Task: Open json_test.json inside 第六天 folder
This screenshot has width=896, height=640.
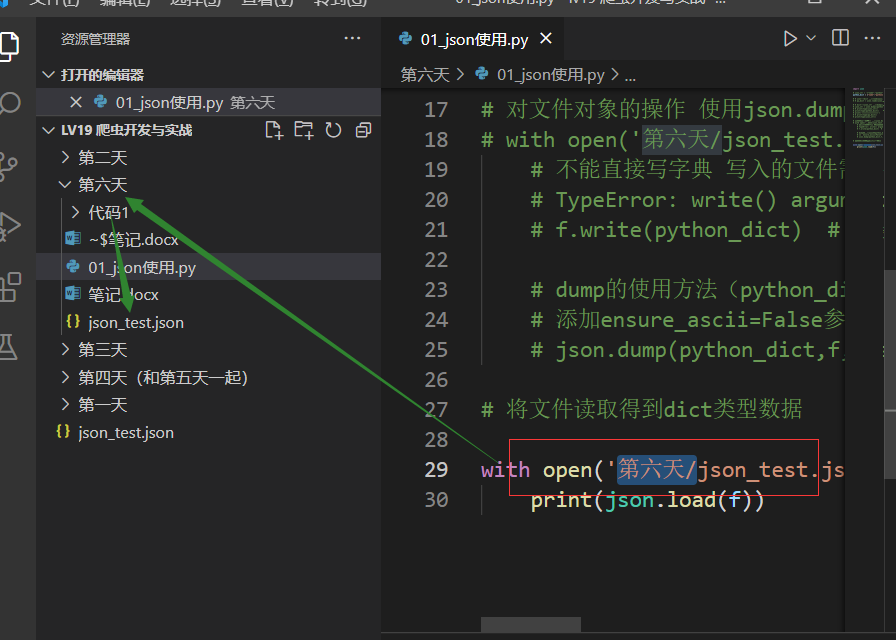Action: click(209, 322)
